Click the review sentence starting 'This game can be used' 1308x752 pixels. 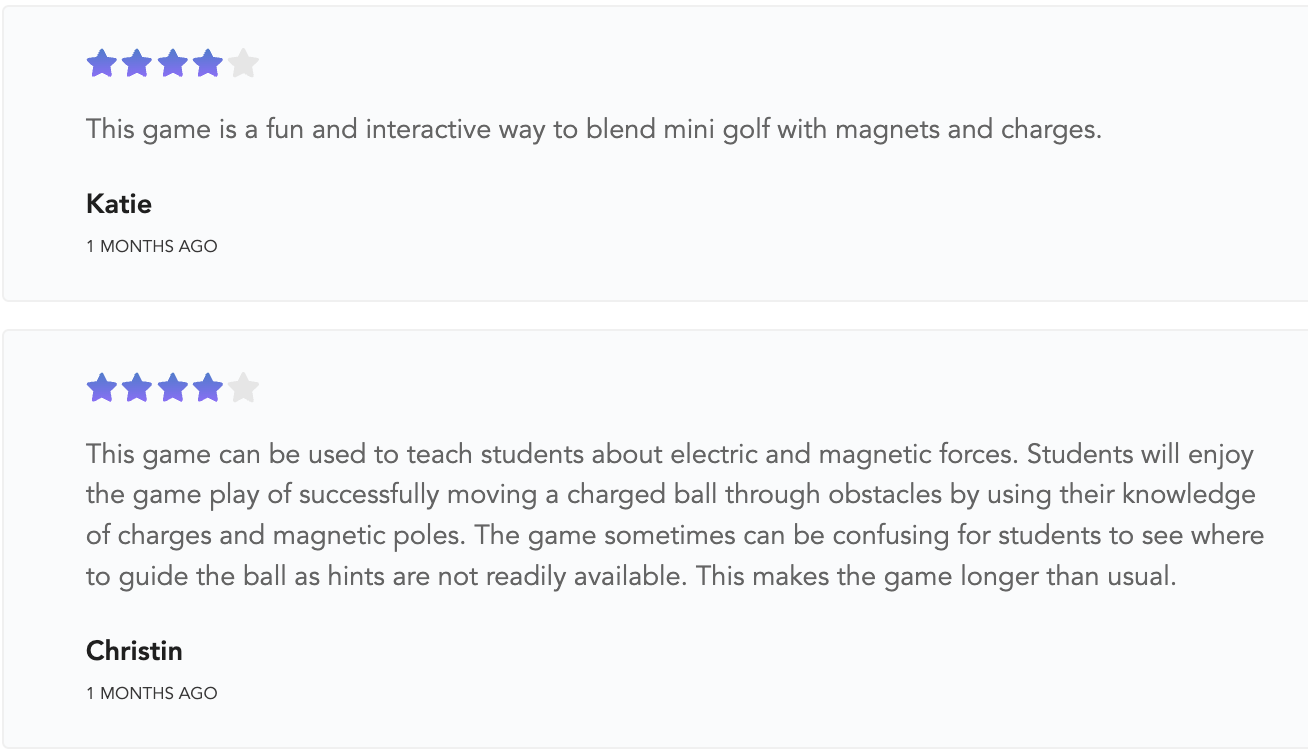tap(553, 454)
